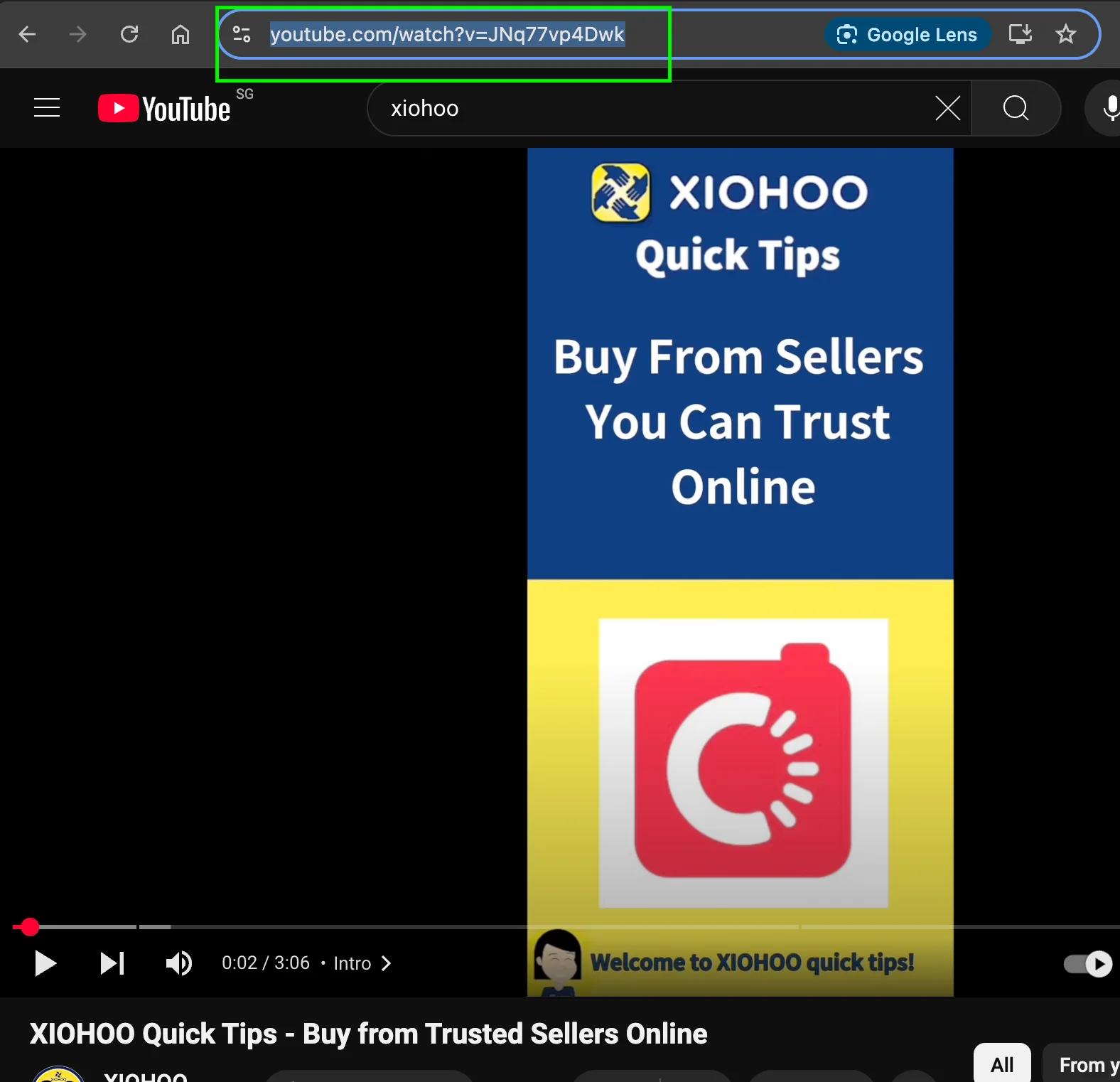
Task: Clear the xiohoo search text
Action: pos(947,109)
